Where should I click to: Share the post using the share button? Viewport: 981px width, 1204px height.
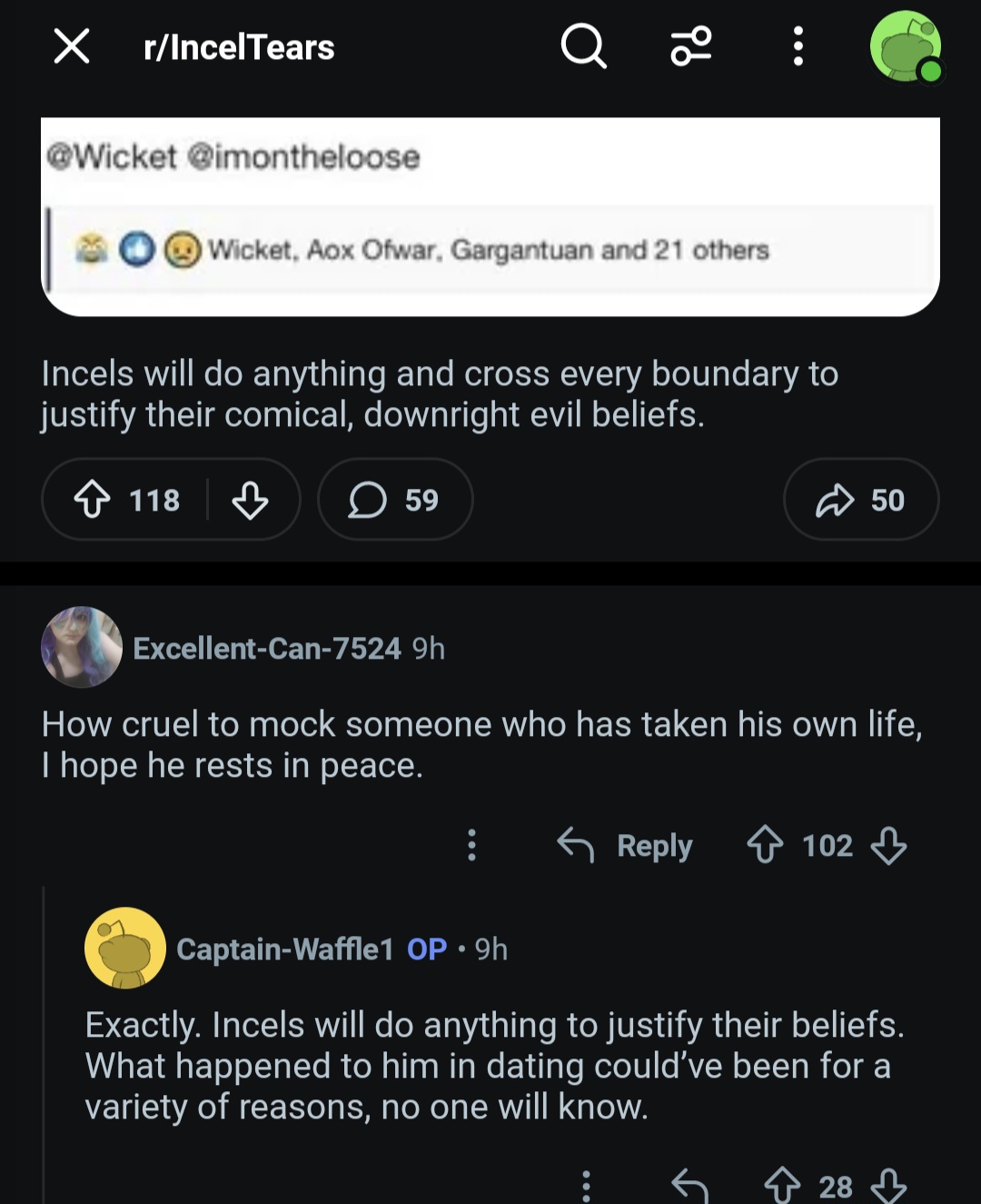(x=860, y=500)
